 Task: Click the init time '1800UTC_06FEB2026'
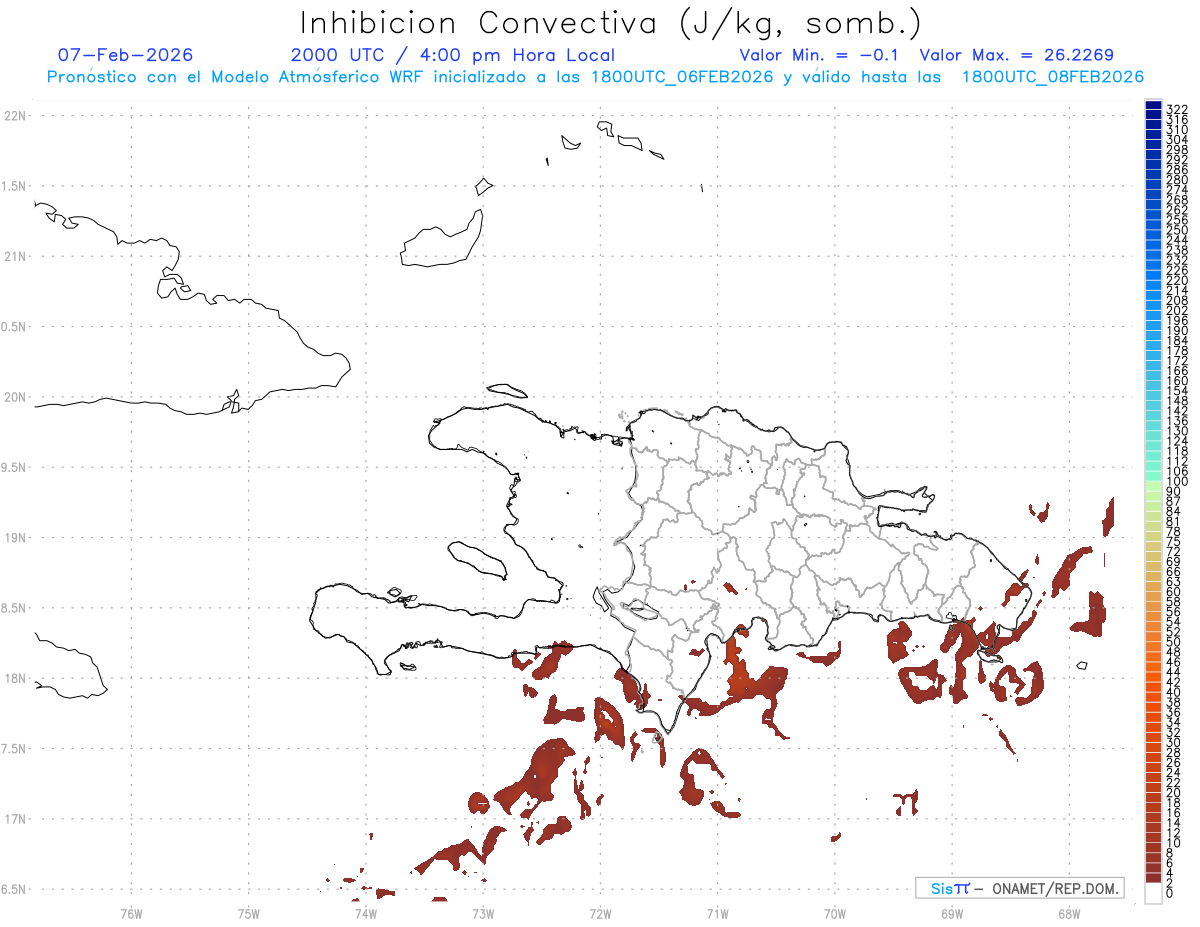pyautogui.click(x=681, y=77)
